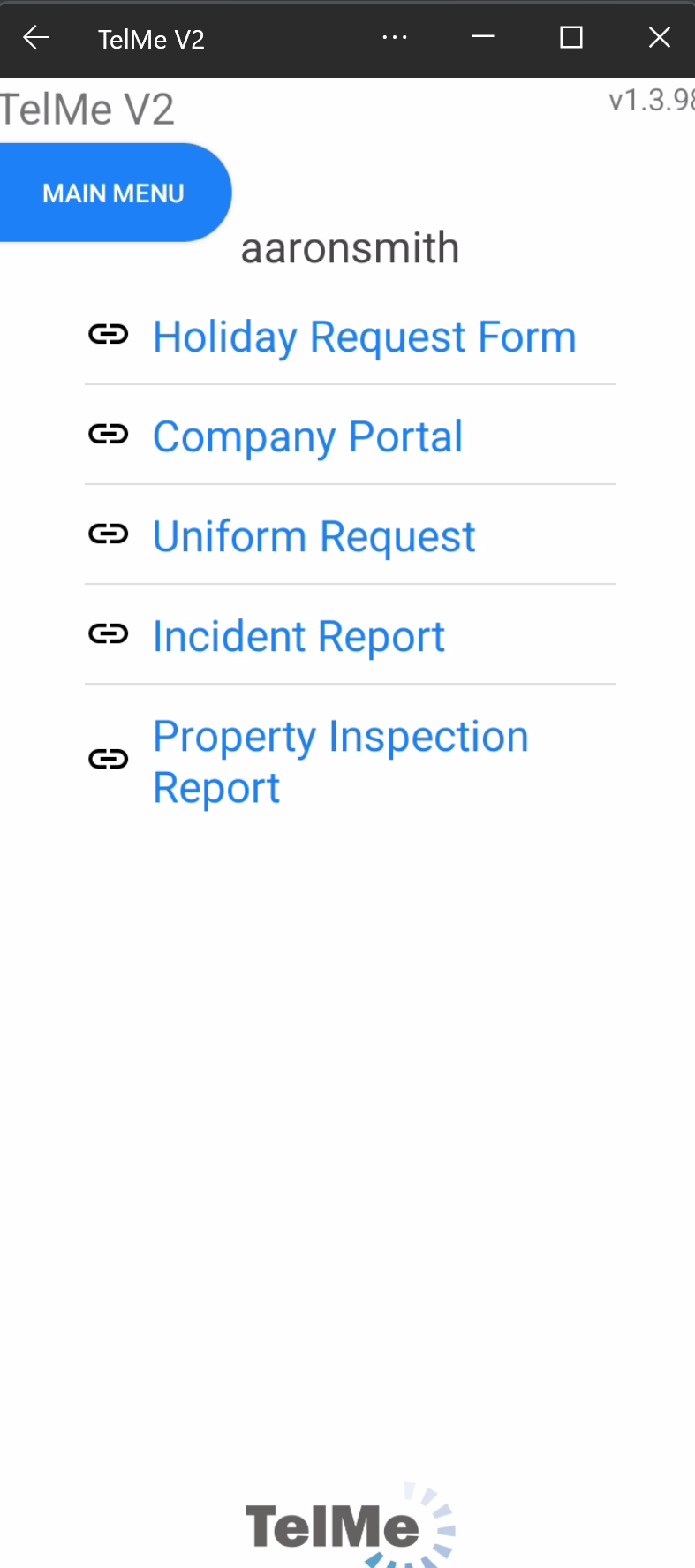Open the Incident Report link

(298, 636)
